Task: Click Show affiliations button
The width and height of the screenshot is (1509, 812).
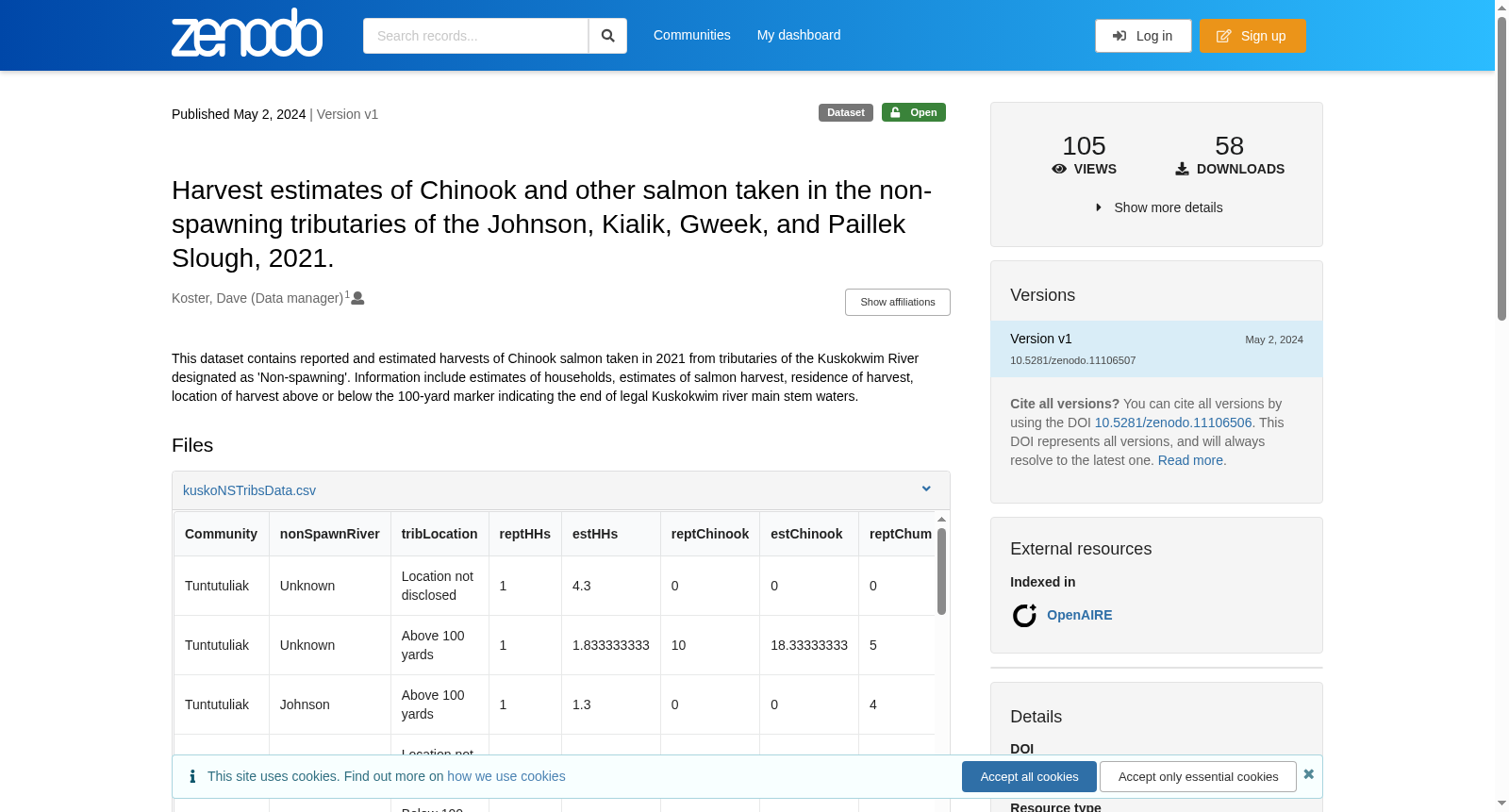Action: (x=898, y=302)
